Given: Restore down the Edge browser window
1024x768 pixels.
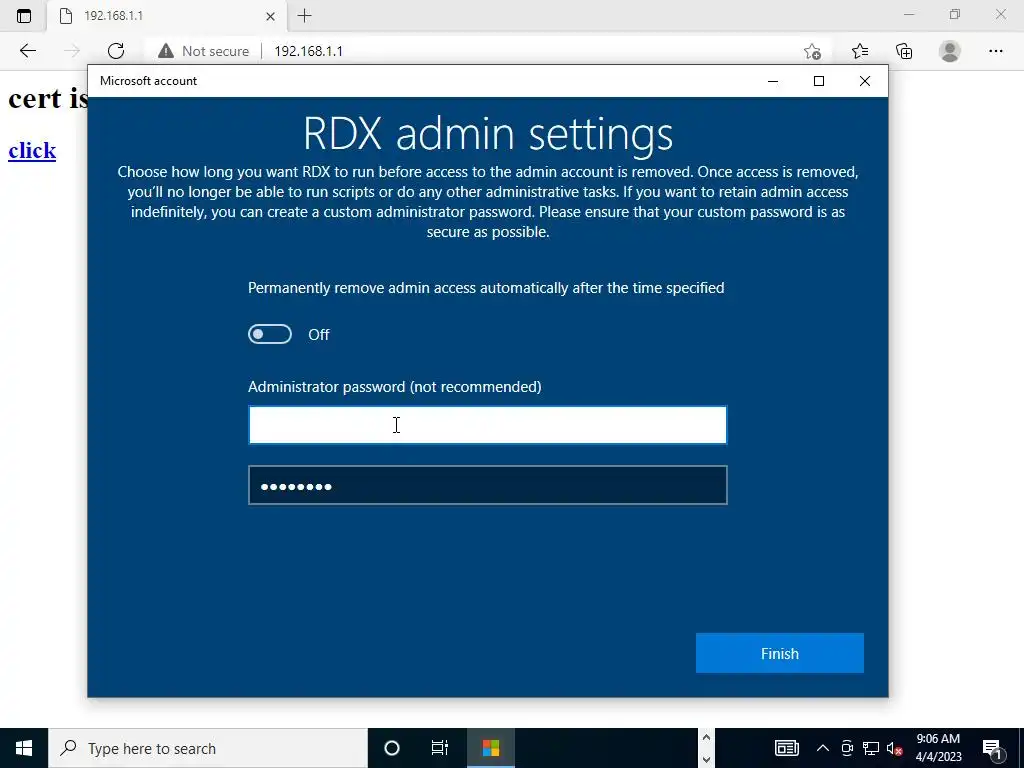Looking at the screenshot, I should [x=955, y=14].
